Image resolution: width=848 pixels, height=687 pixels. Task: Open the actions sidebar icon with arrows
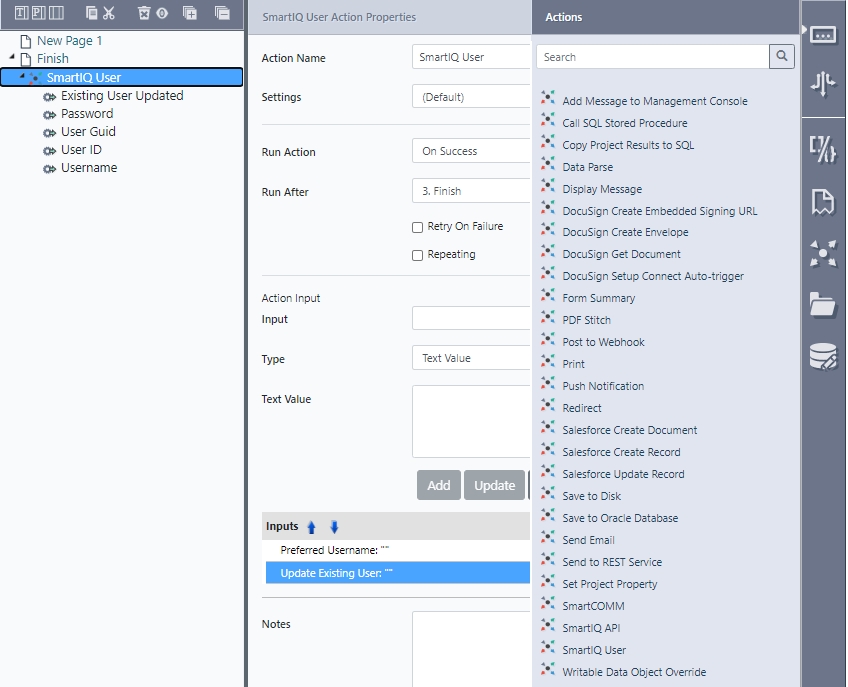pyautogui.click(x=823, y=253)
